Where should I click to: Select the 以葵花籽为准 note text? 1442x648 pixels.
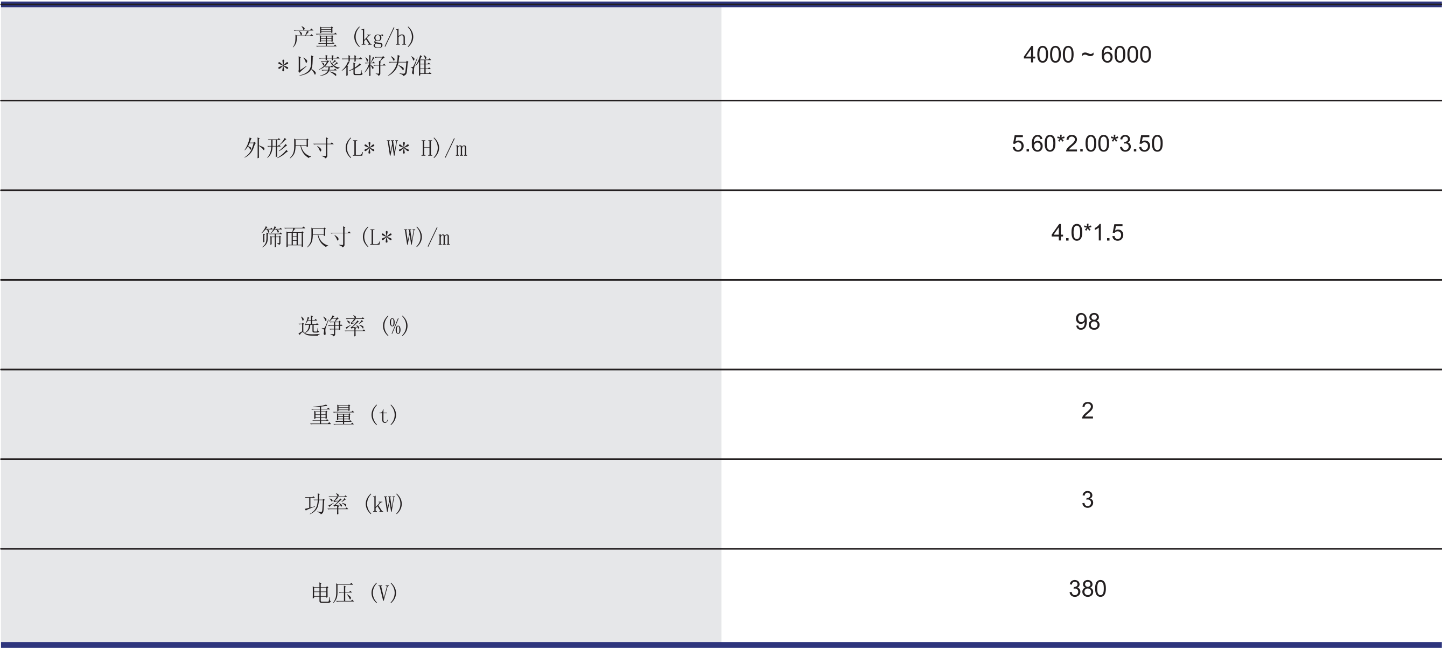[x=364, y=67]
